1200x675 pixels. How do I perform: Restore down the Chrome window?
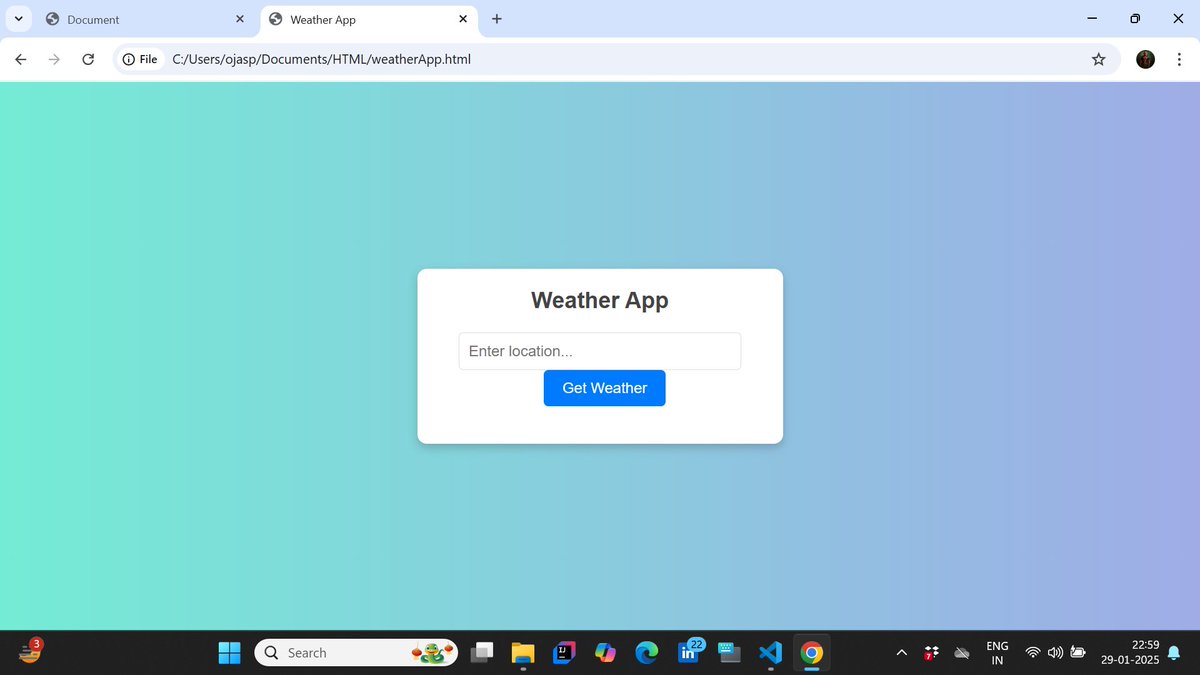coord(1135,19)
